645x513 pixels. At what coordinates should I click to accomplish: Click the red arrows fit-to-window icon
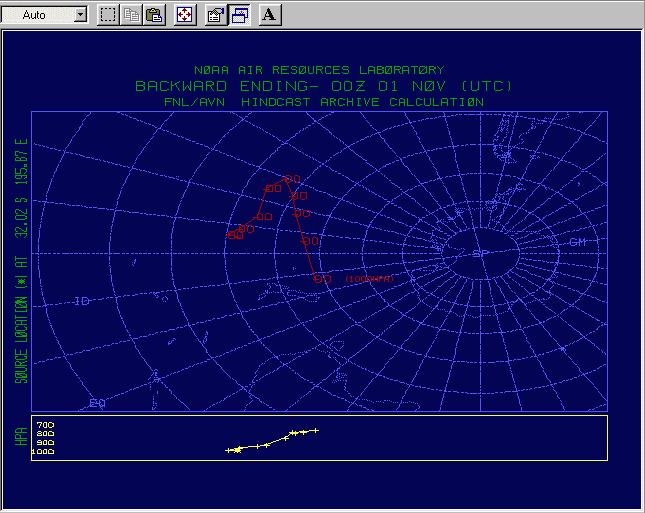(185, 15)
